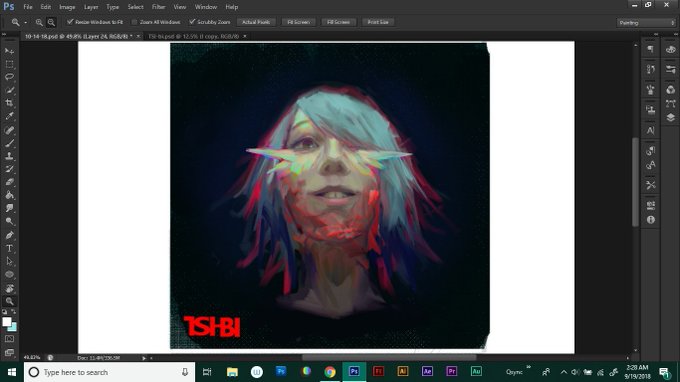This screenshot has width=680, height=382.
Task: Click the Zoom In mode icon
Action: tap(39, 22)
